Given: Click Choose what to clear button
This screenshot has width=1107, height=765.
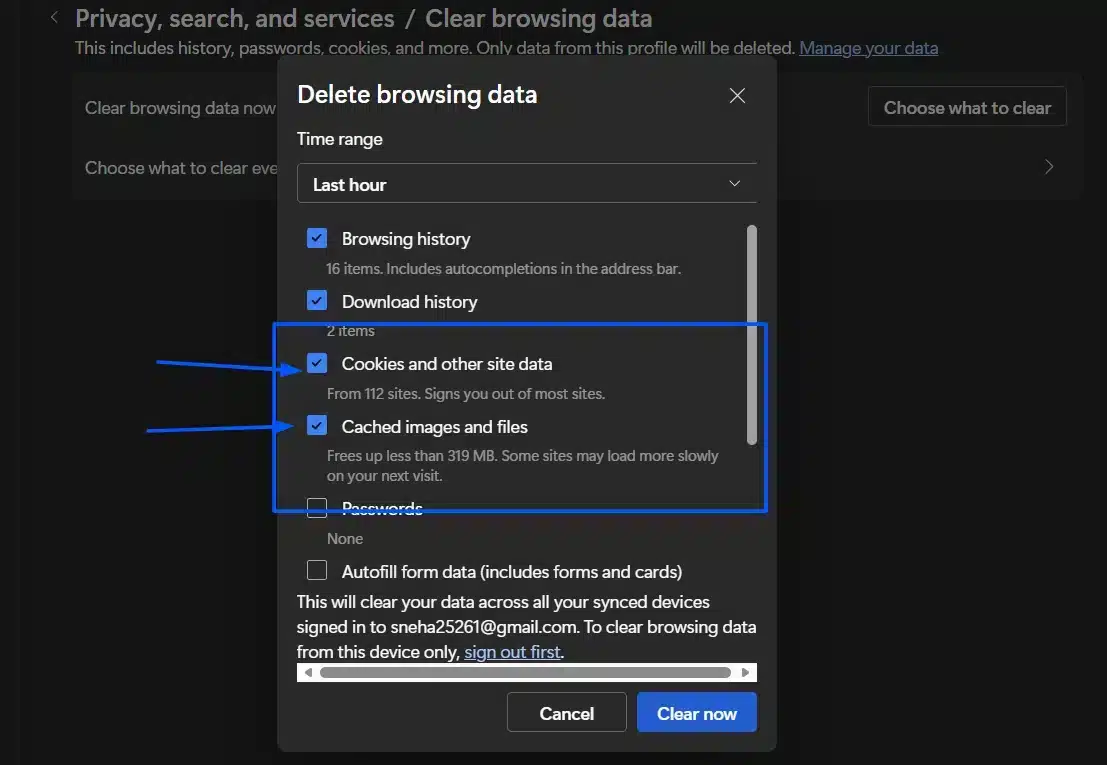Looking at the screenshot, I should [967, 107].
